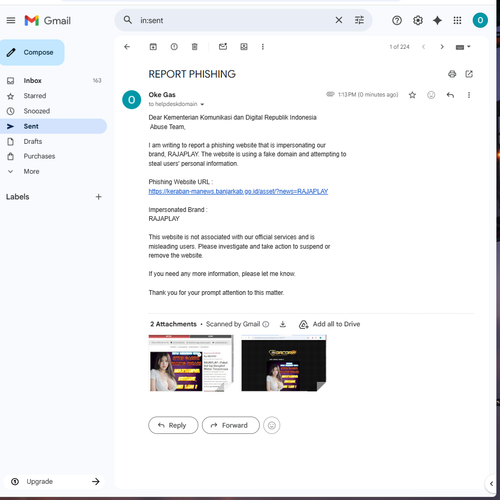Delete this email with trash icon
The image size is (500, 500).
click(195, 47)
